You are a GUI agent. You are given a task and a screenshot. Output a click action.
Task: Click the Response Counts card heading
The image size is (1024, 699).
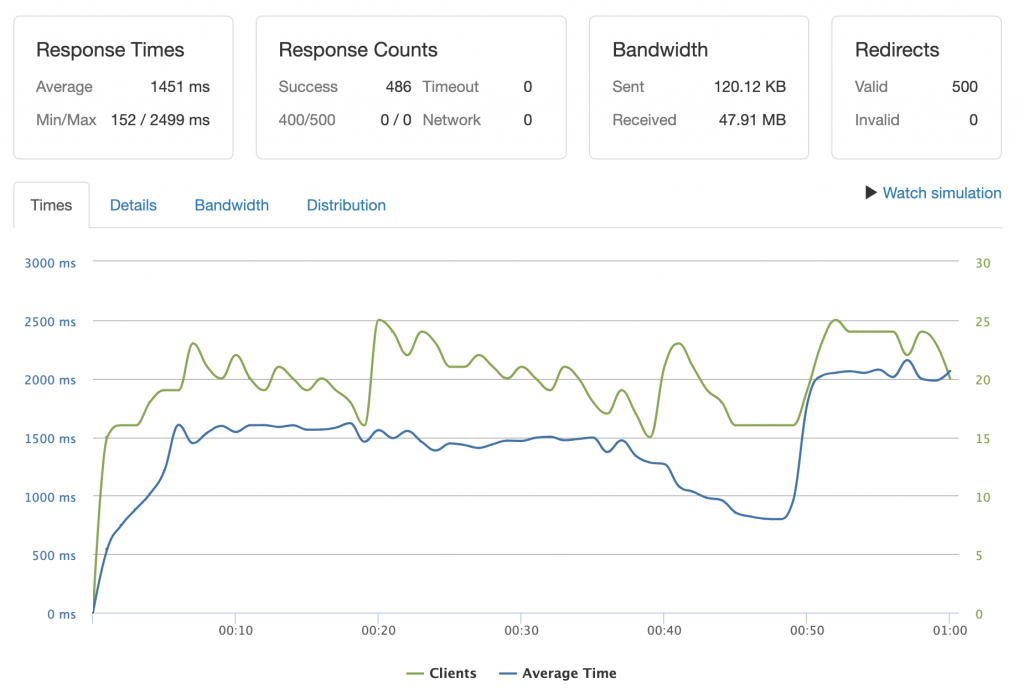358,50
